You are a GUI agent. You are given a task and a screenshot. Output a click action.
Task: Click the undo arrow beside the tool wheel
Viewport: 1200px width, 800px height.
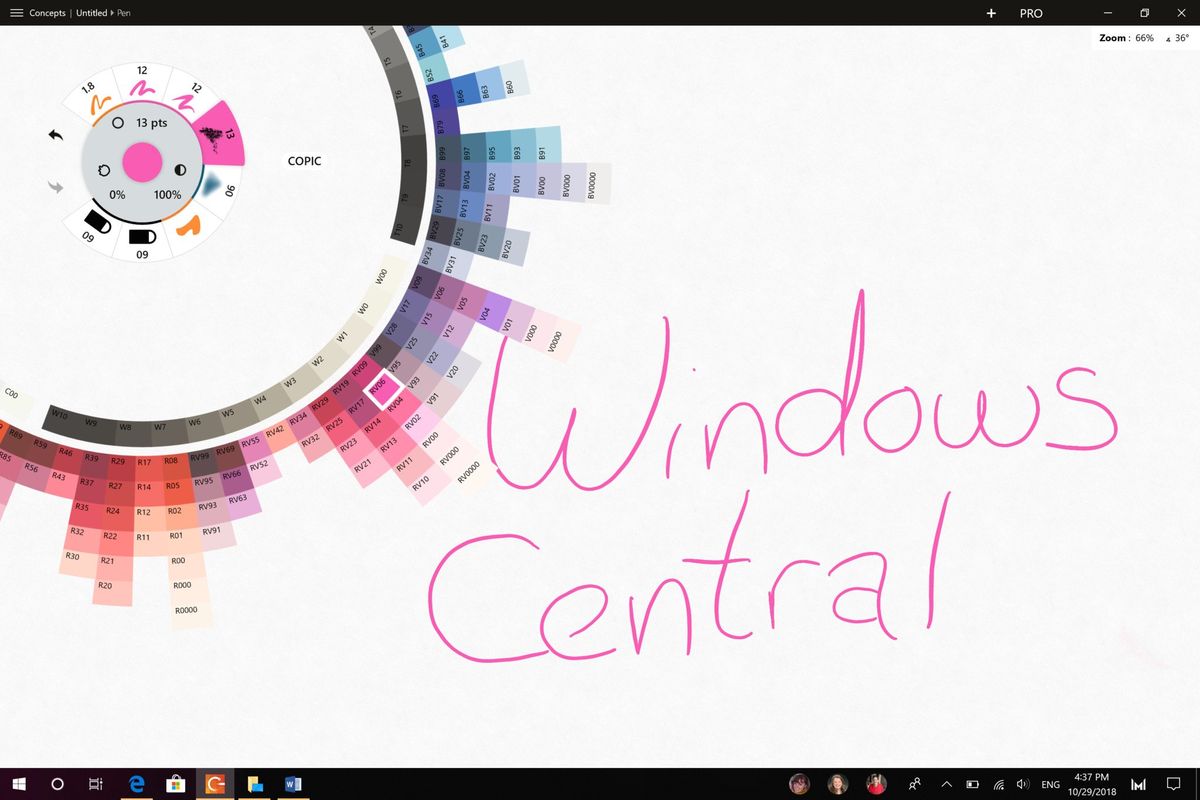(x=54, y=133)
